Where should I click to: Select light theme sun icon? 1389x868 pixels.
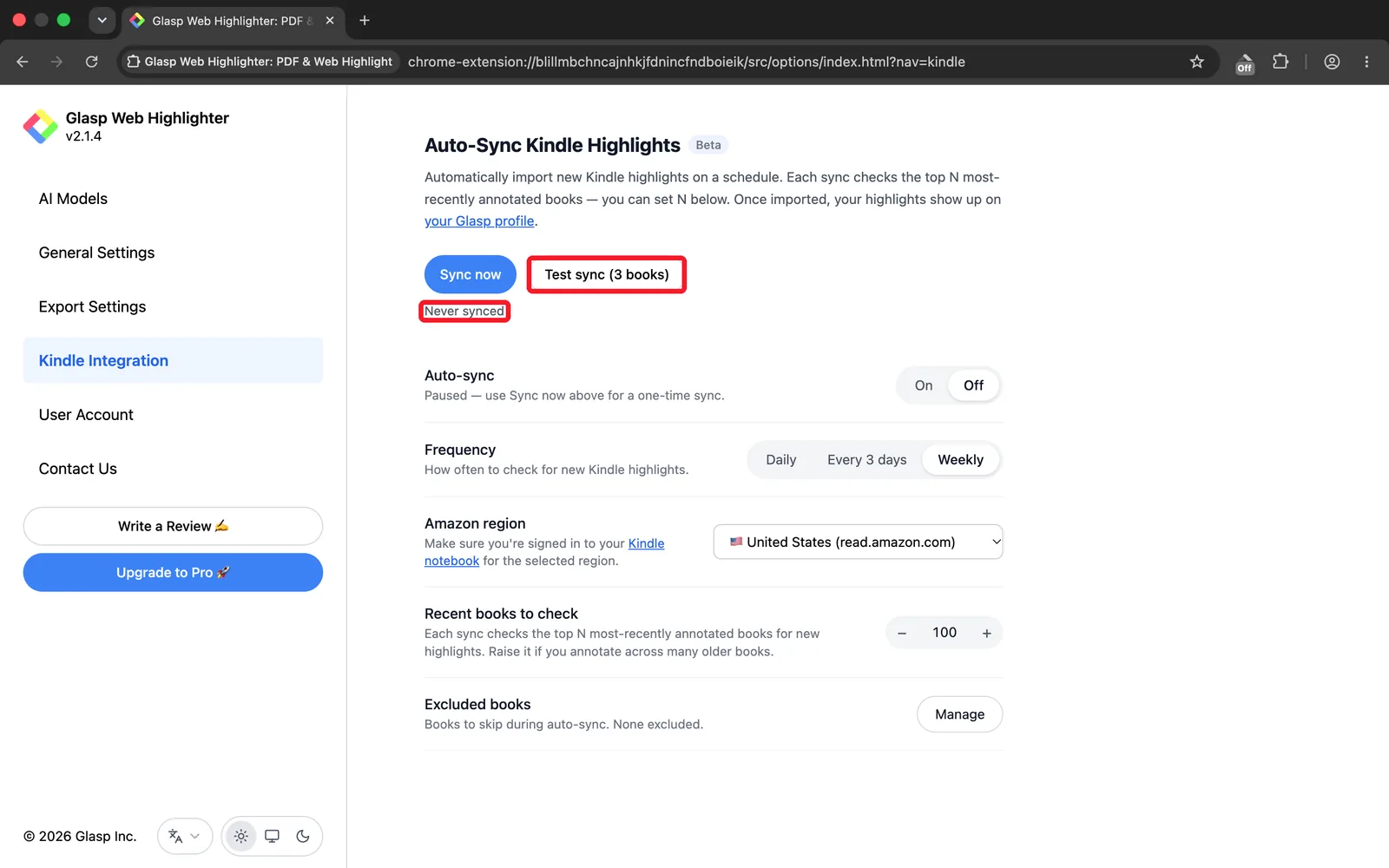pyautogui.click(x=241, y=836)
